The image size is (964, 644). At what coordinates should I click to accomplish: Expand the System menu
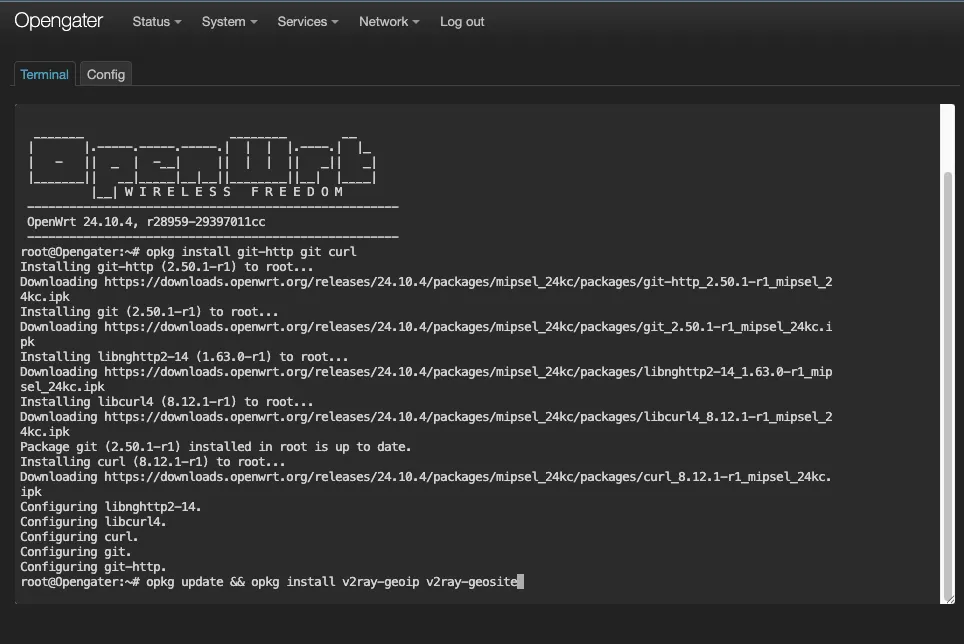(x=229, y=22)
